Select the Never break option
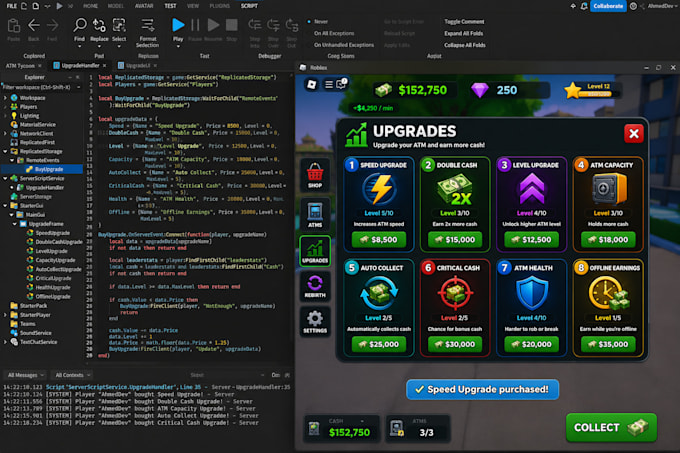Image resolution: width=680 pixels, height=453 pixels. [321, 22]
